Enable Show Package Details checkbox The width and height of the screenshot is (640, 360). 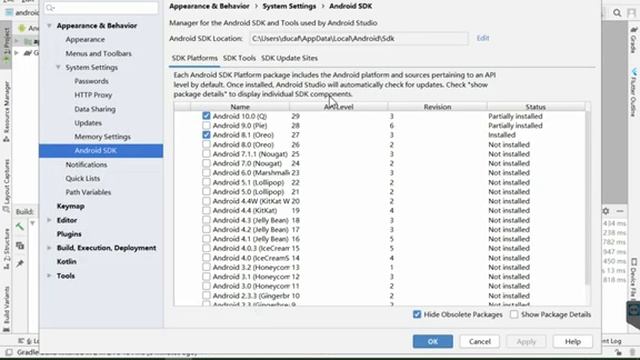pyautogui.click(x=514, y=314)
